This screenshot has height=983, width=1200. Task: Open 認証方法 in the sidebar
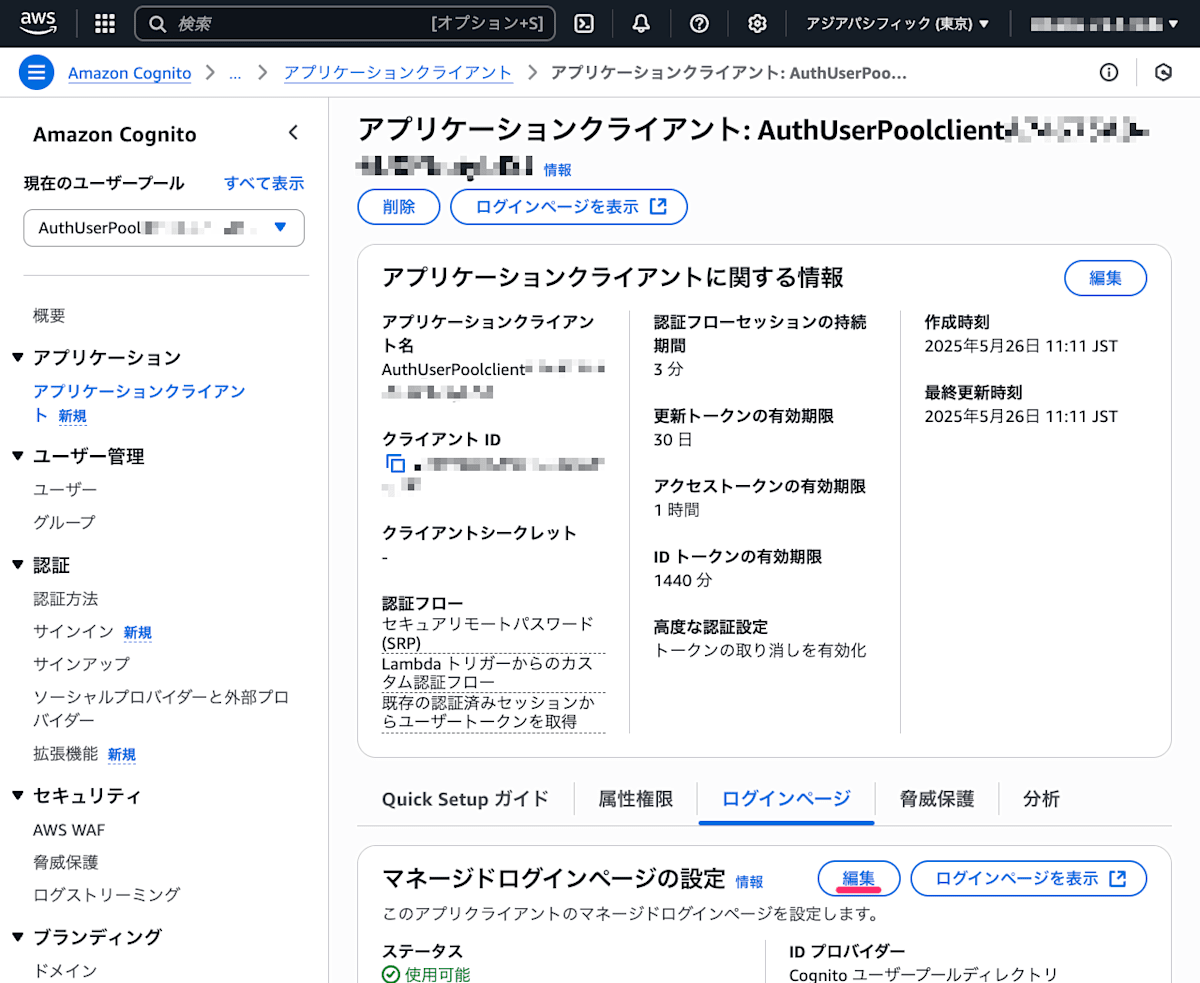click(65, 598)
